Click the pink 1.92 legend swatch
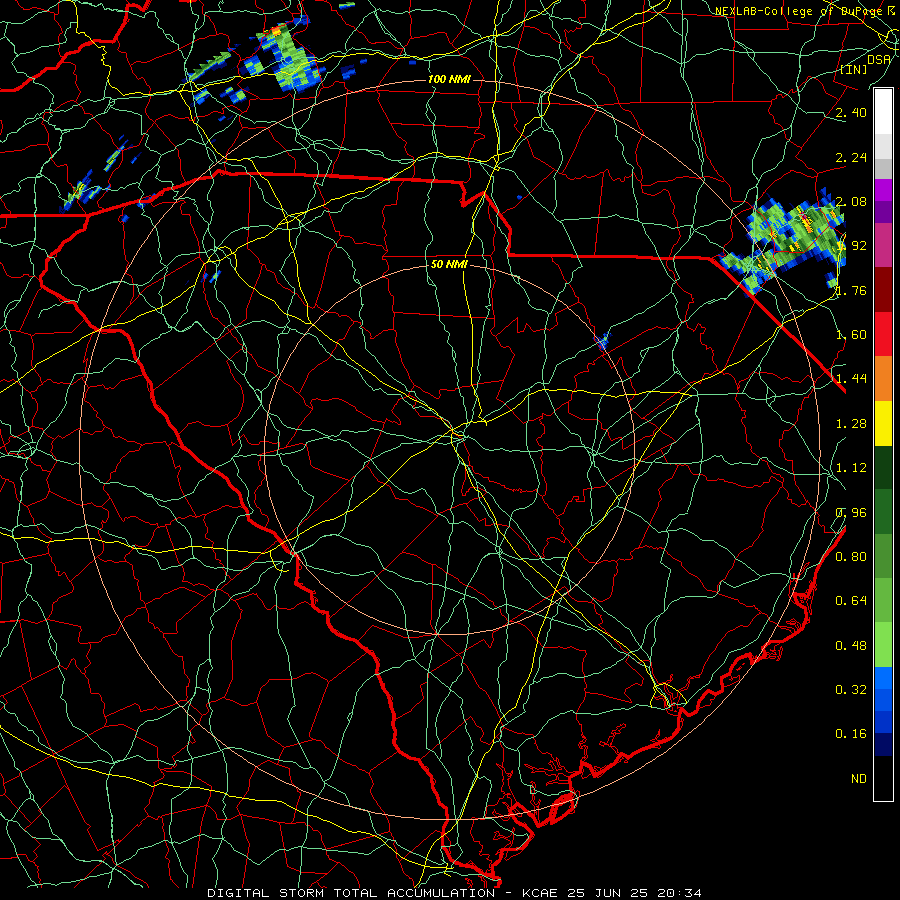The width and height of the screenshot is (900, 900). [x=883, y=245]
